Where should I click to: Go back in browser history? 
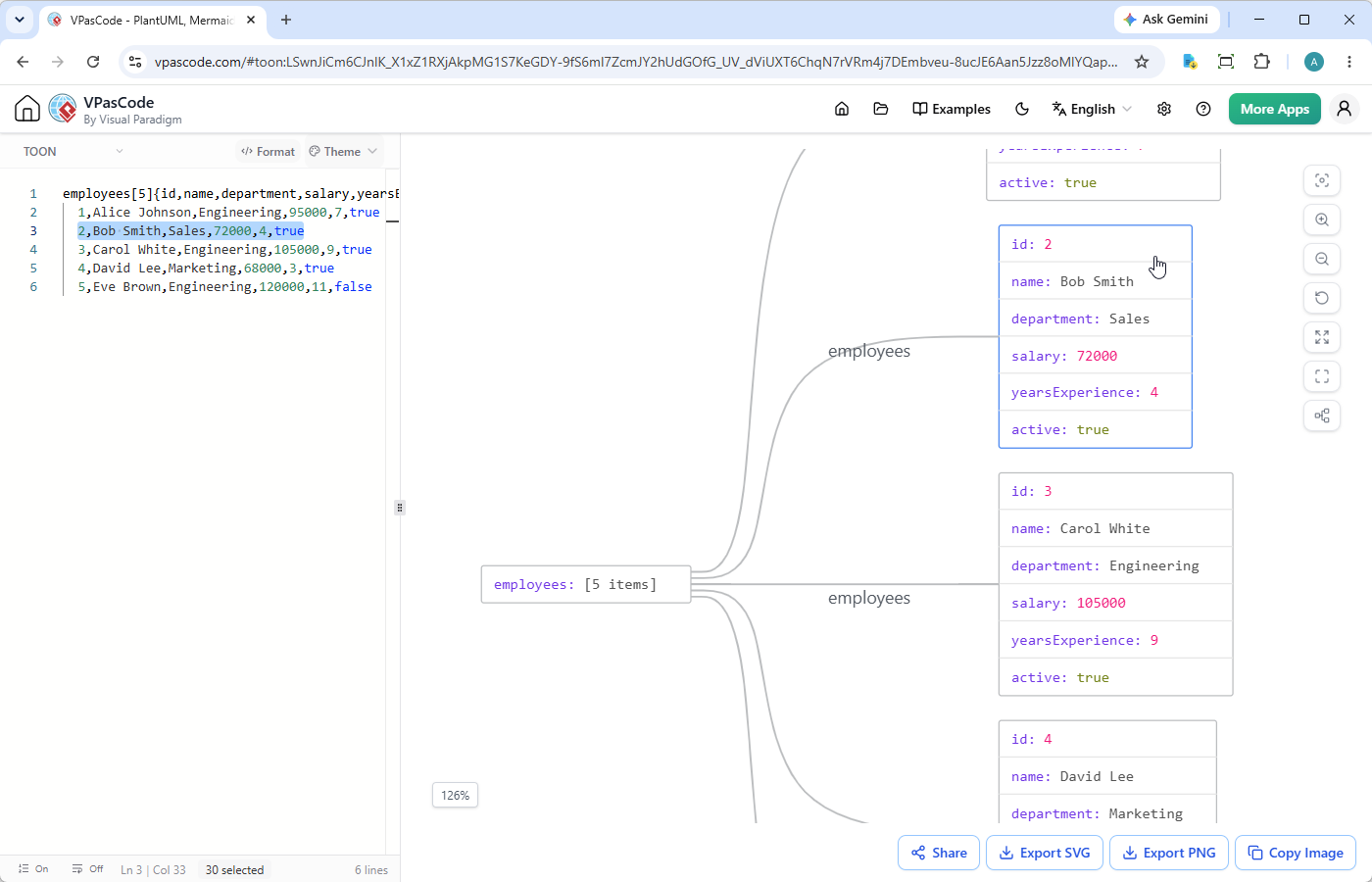pos(23,62)
